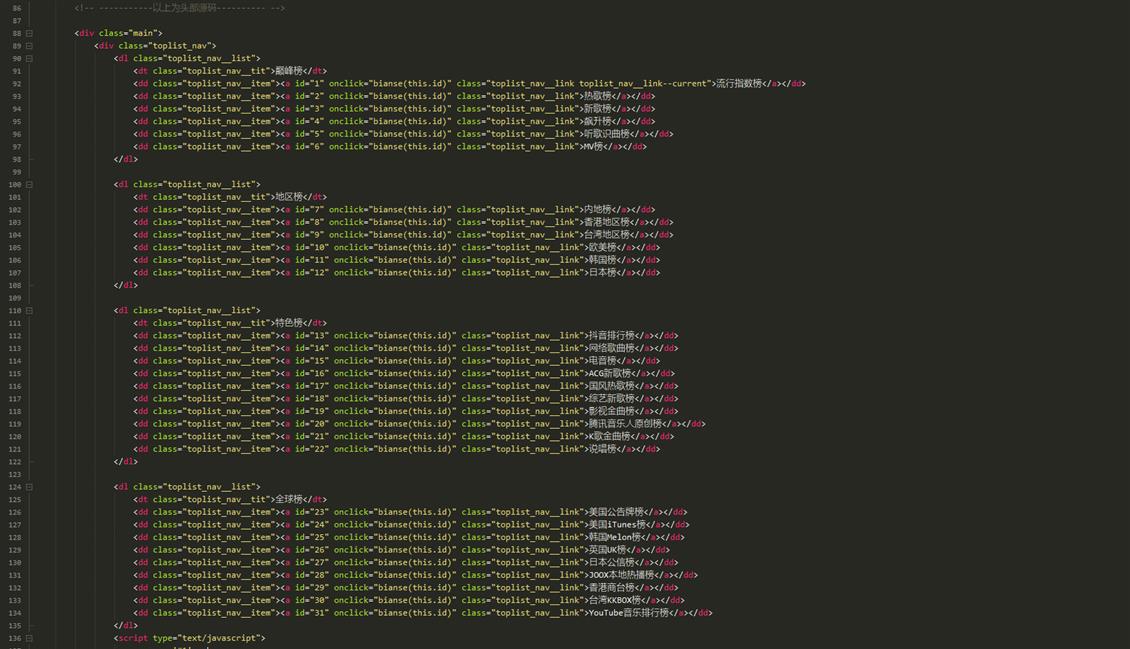Collapse the fold marker at line 88

click(x=29, y=33)
